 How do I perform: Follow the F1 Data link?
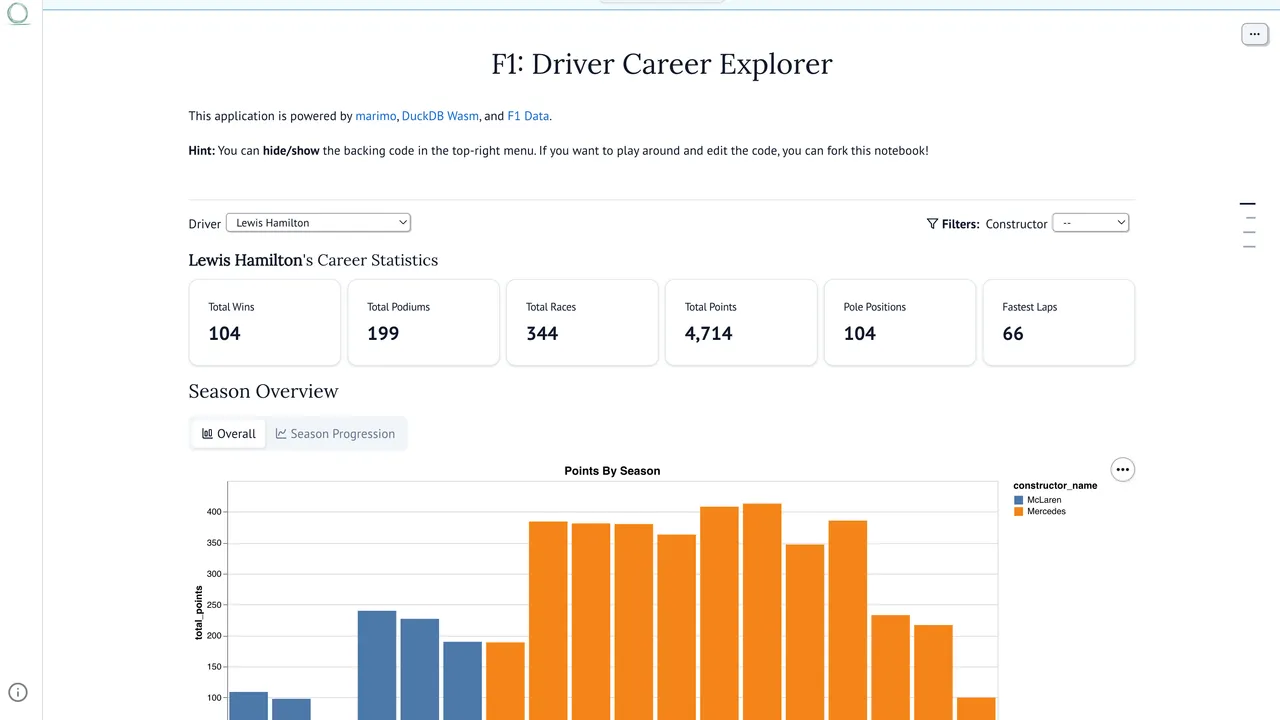(x=528, y=116)
